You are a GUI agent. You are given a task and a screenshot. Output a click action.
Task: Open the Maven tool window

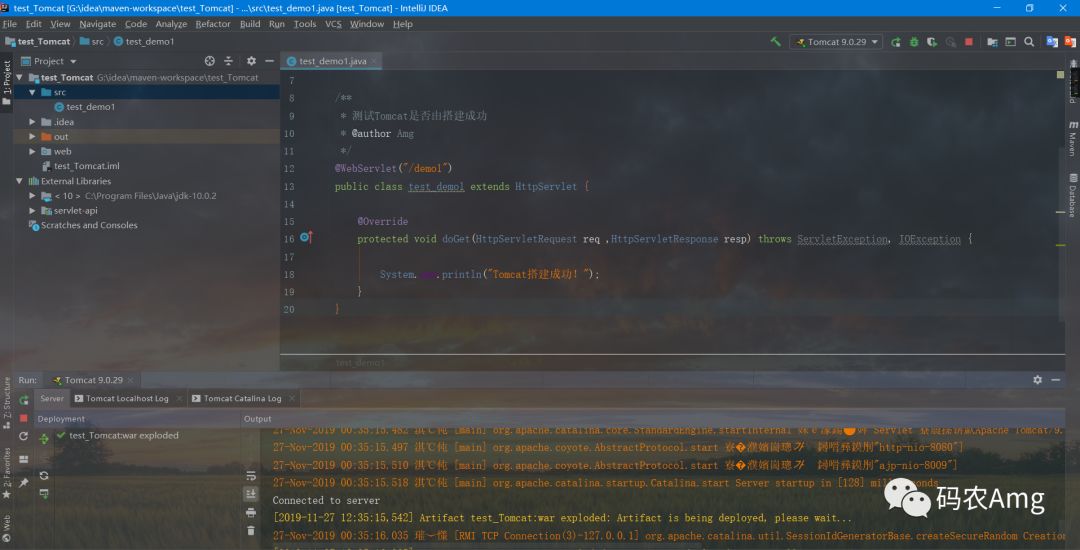(1073, 136)
